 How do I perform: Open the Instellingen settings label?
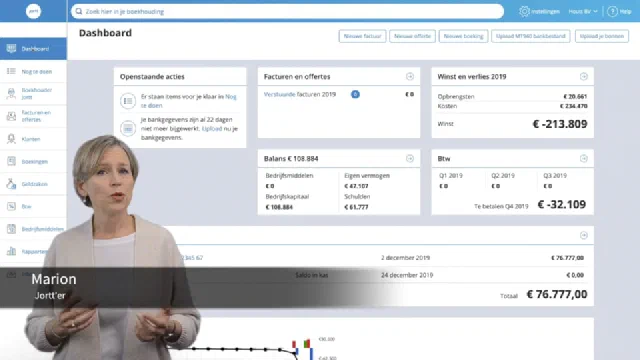click(545, 11)
